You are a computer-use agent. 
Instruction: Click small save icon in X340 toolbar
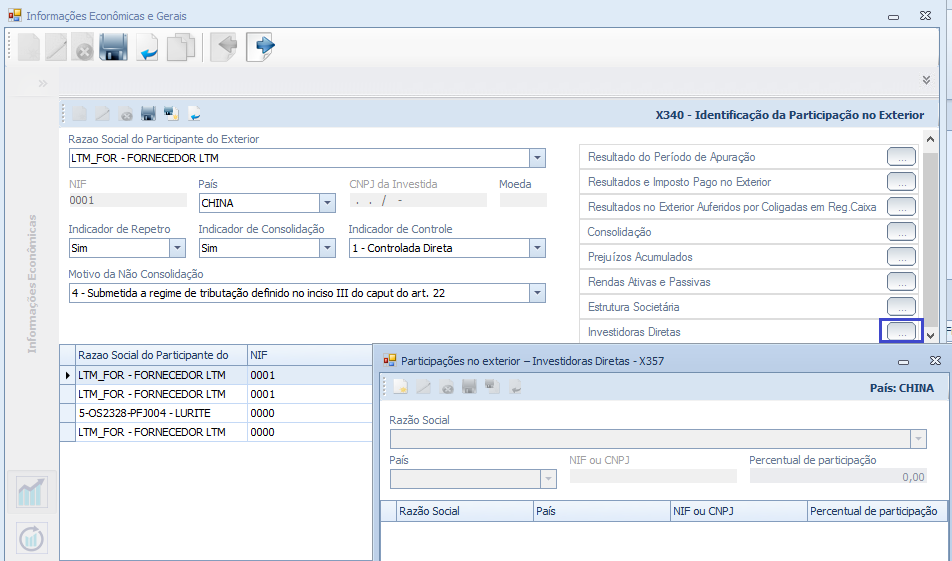(x=148, y=114)
